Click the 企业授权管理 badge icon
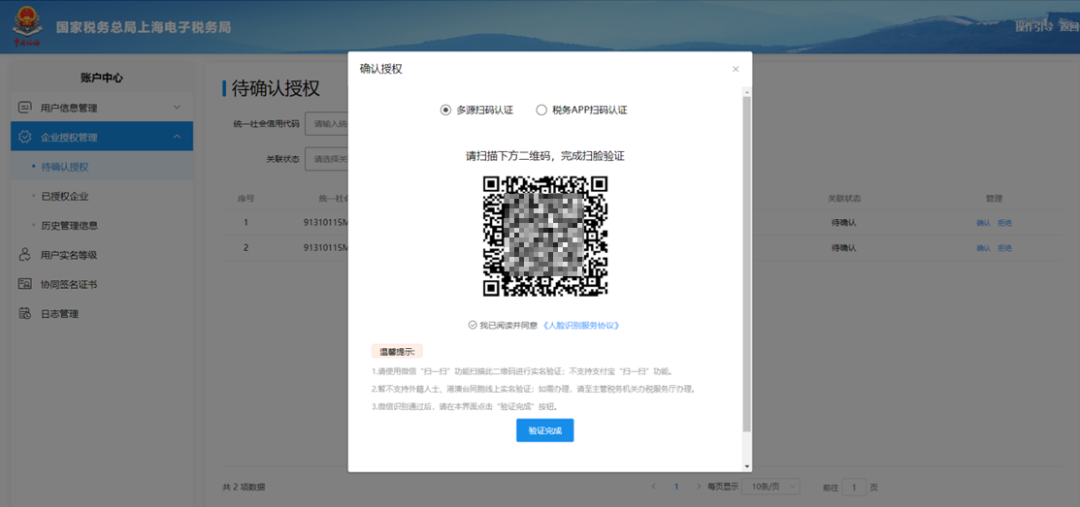The width and height of the screenshot is (1080, 507). pos(25,136)
